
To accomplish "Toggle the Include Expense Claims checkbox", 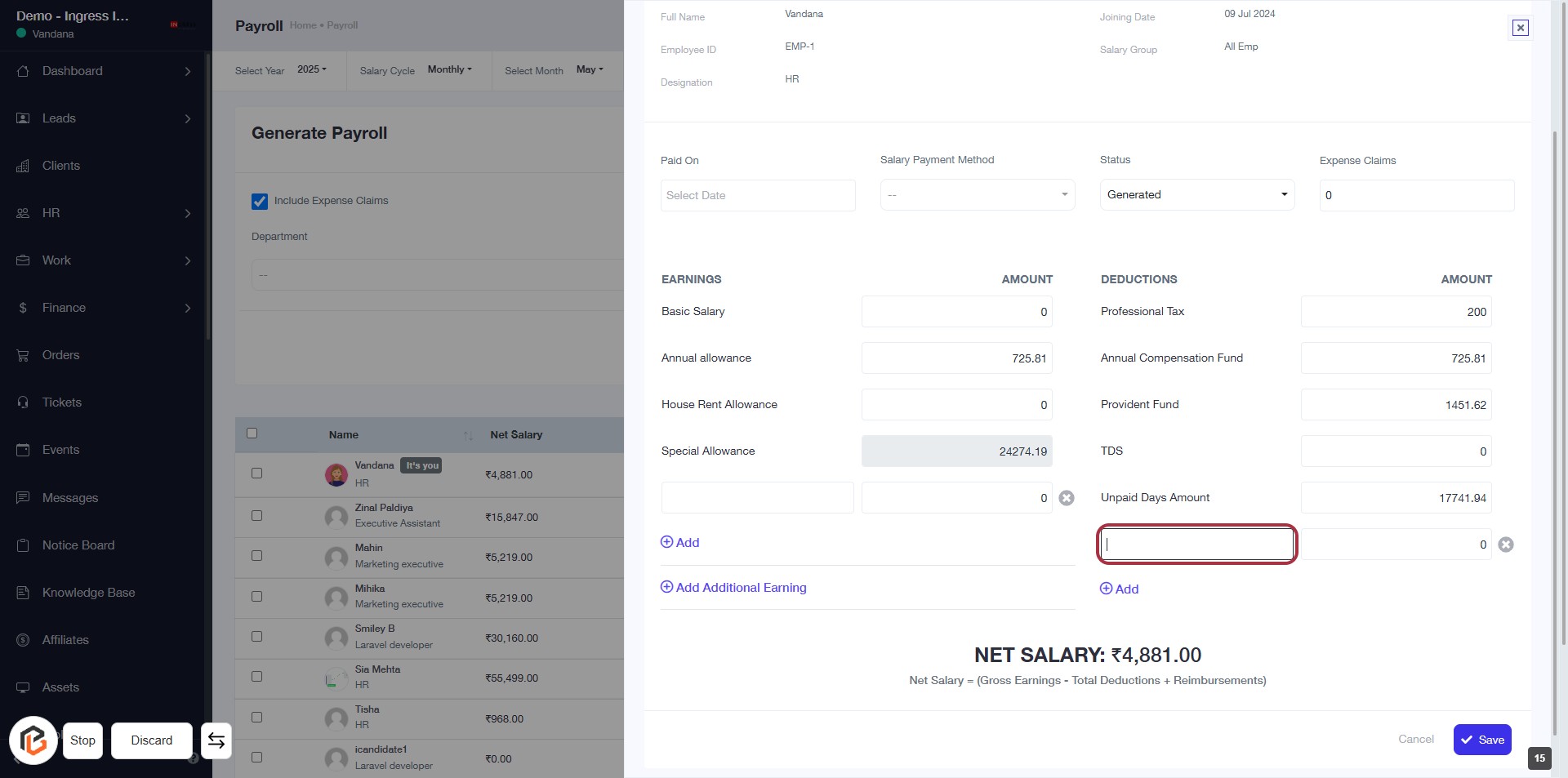I will point(260,201).
